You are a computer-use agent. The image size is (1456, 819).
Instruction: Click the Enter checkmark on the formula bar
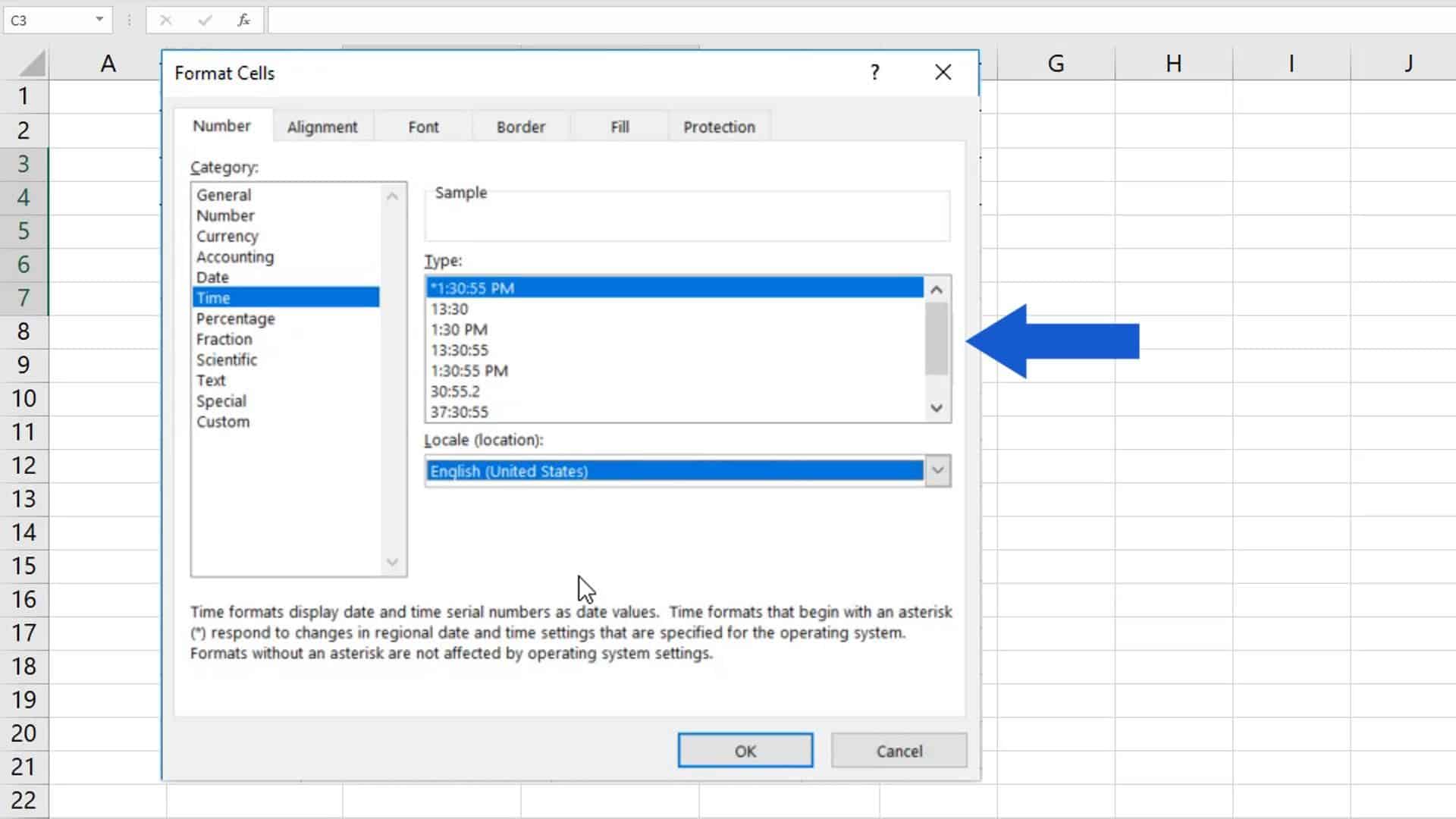[205, 20]
